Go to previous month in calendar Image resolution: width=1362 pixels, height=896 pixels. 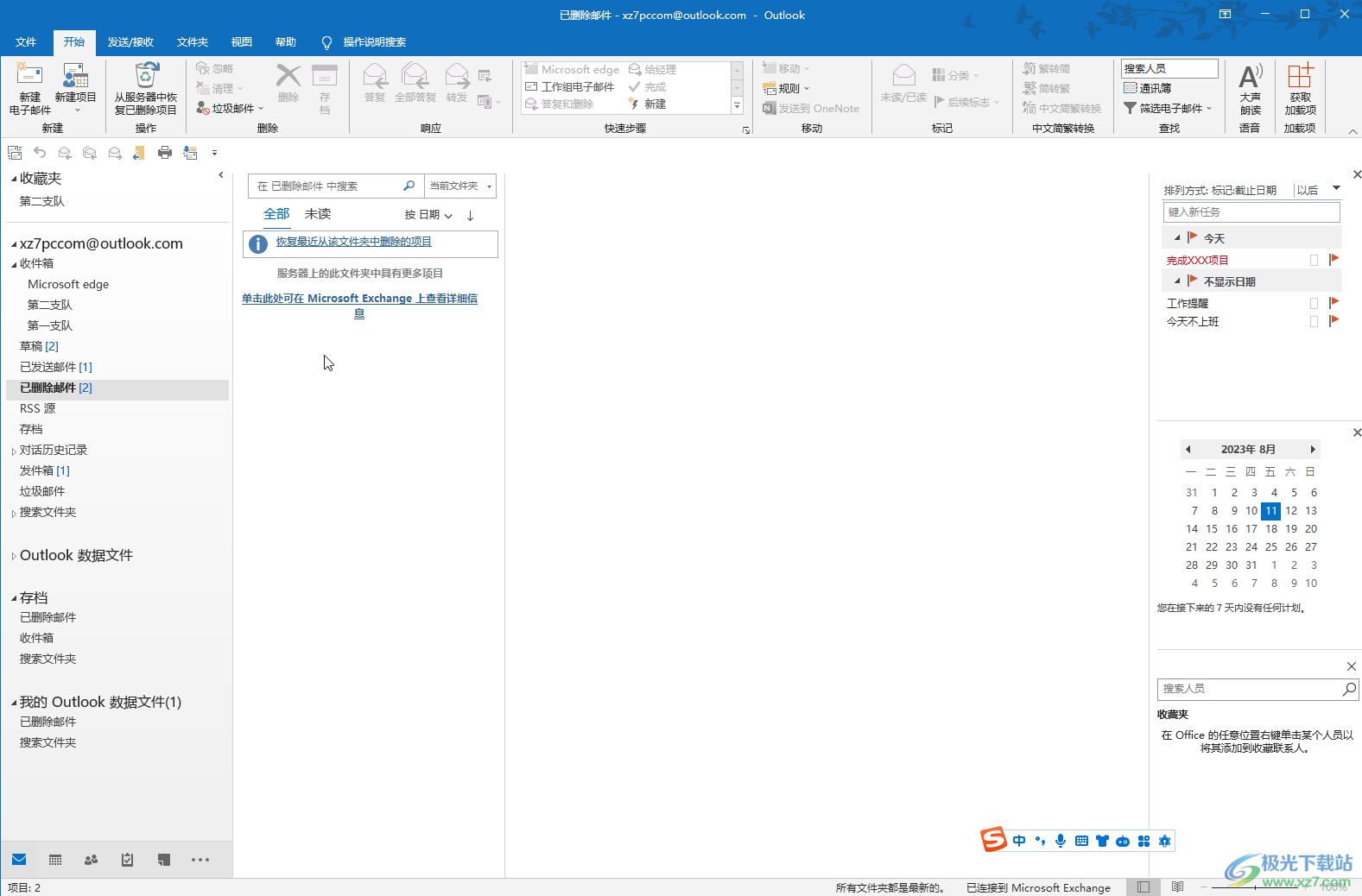point(1188,450)
